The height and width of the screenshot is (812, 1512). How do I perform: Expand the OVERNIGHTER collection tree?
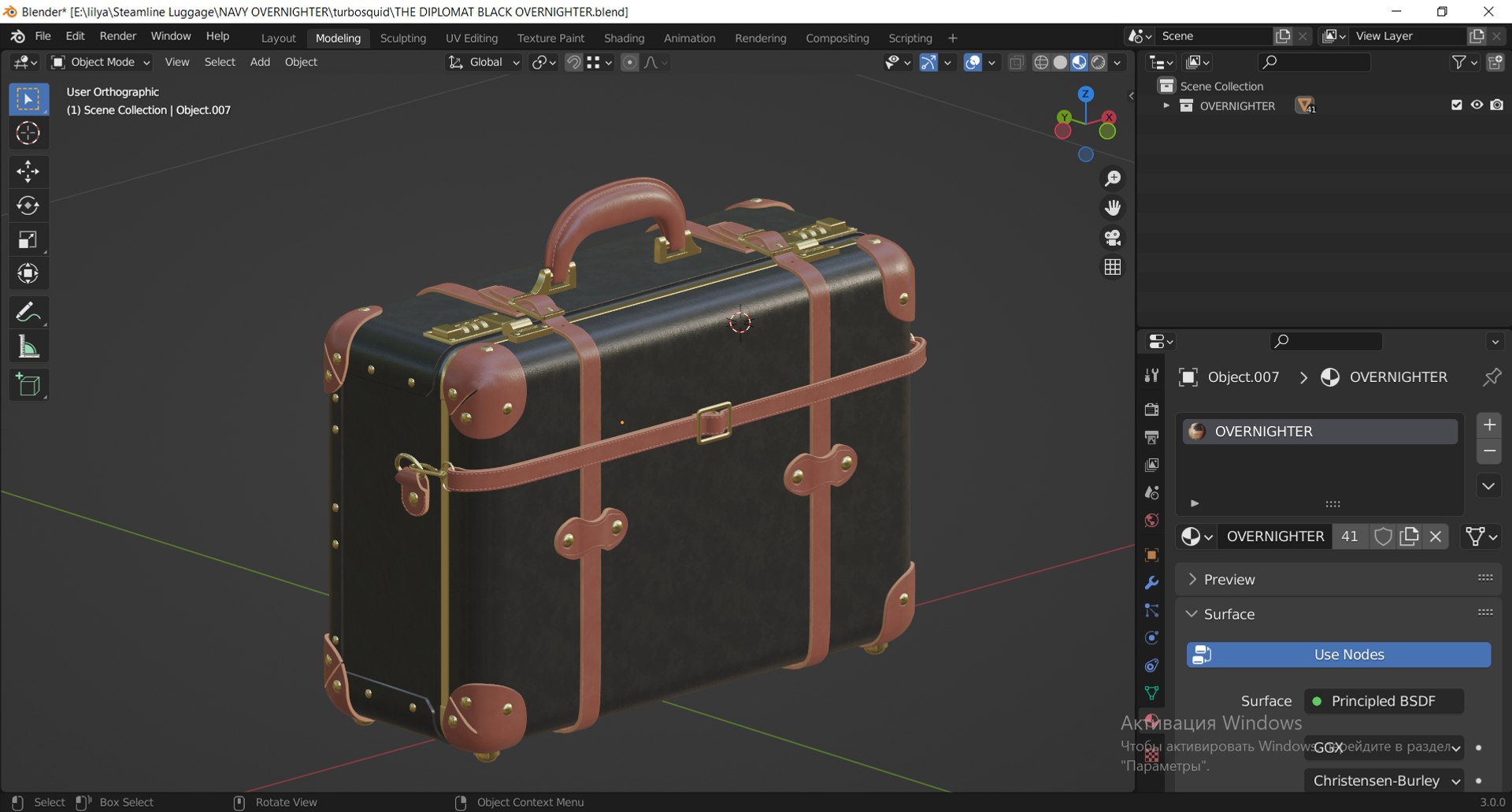[1166, 106]
